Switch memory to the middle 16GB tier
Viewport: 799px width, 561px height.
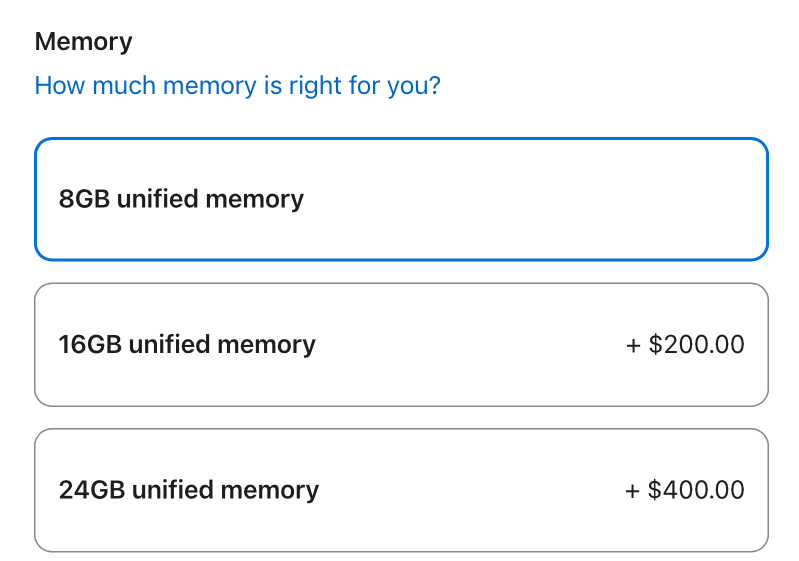tap(401, 345)
